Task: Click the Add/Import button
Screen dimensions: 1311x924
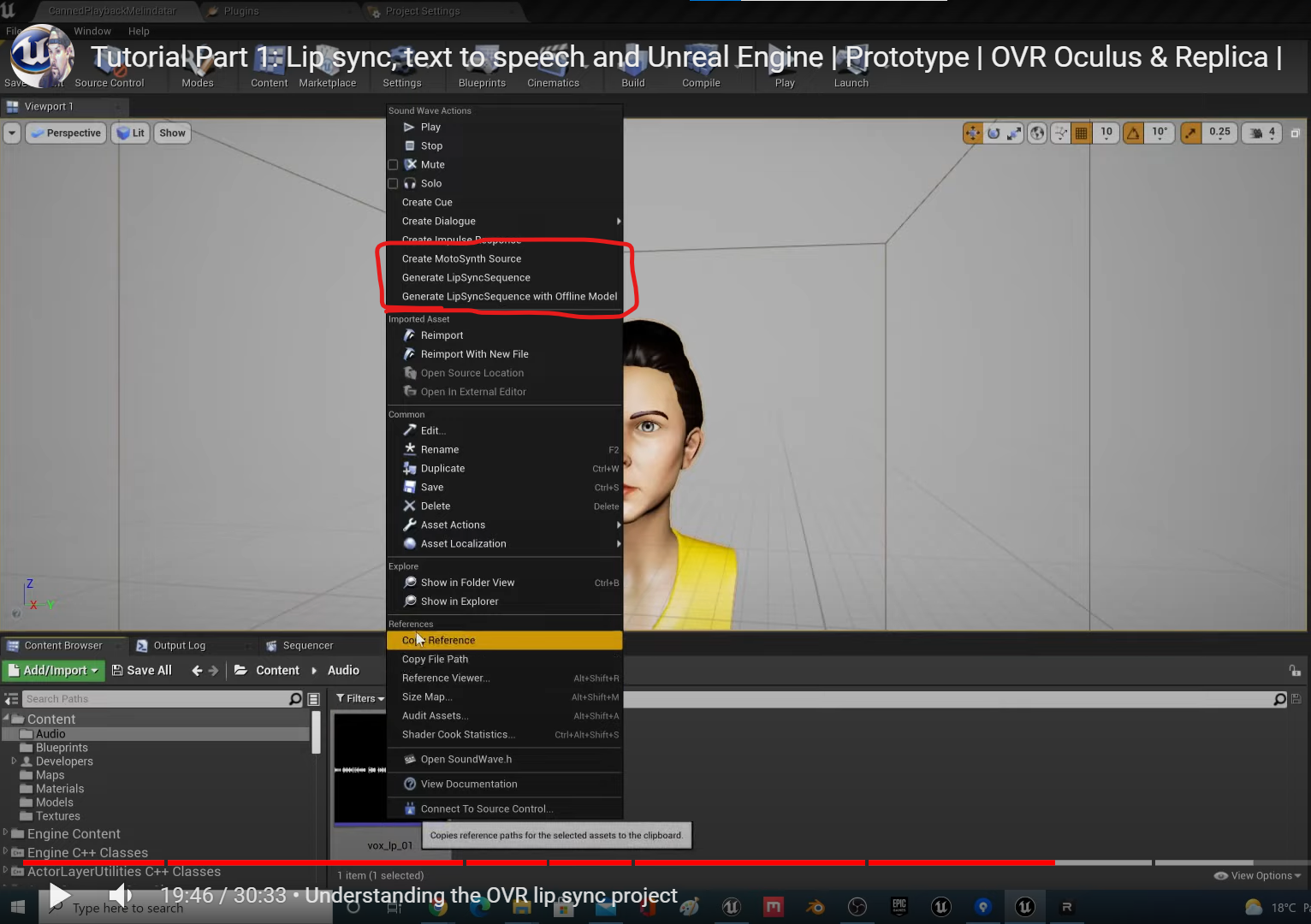Action: (54, 671)
